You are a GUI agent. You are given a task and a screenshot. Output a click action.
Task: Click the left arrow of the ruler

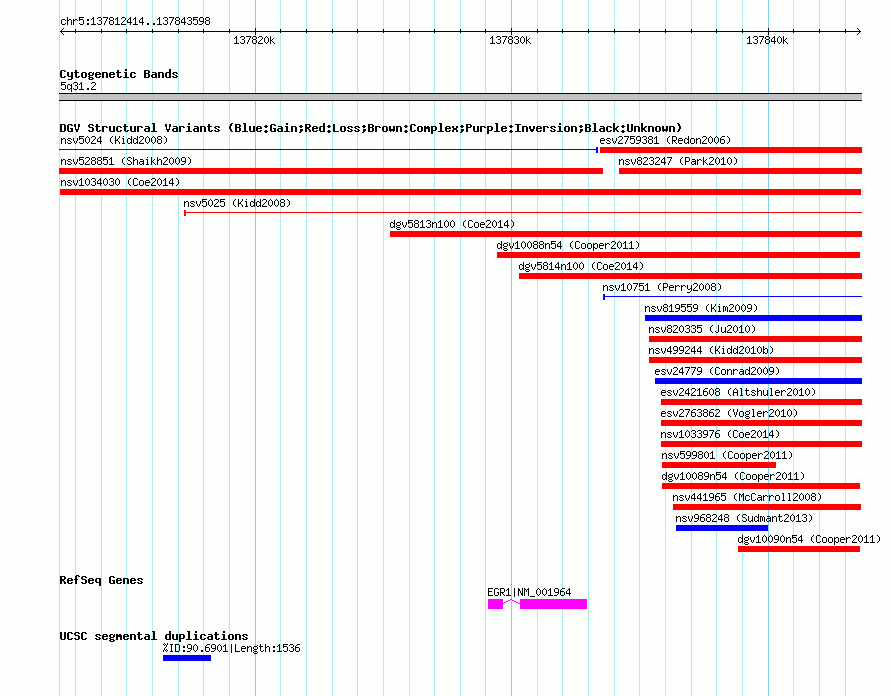(x=62, y=31)
